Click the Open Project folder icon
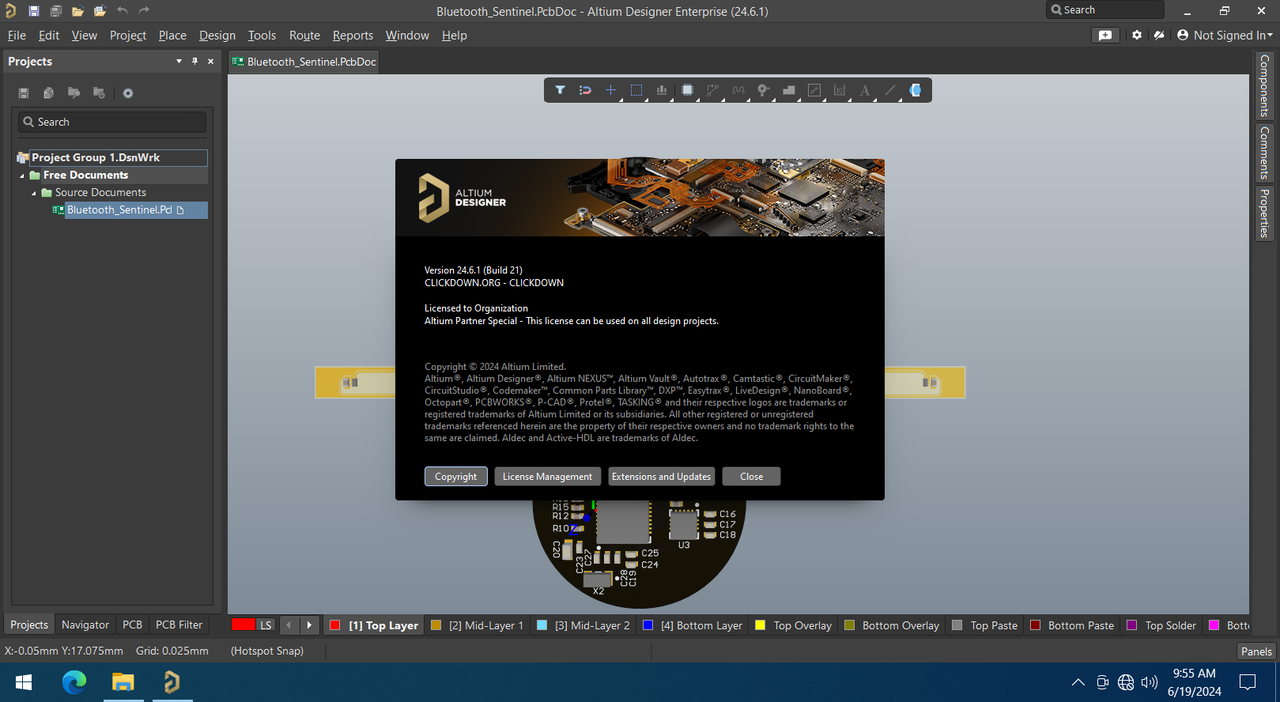The width and height of the screenshot is (1280, 702). point(100,11)
